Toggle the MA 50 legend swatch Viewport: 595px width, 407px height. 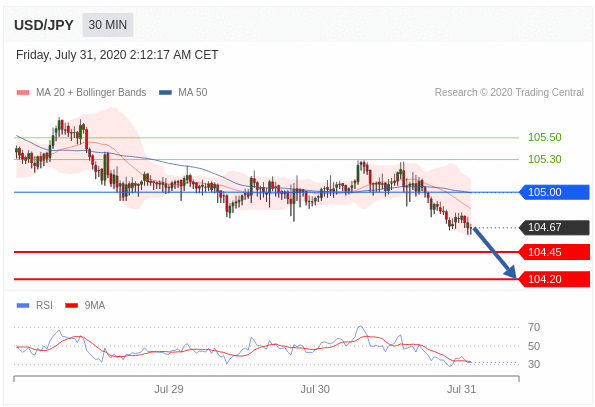pyautogui.click(x=165, y=92)
